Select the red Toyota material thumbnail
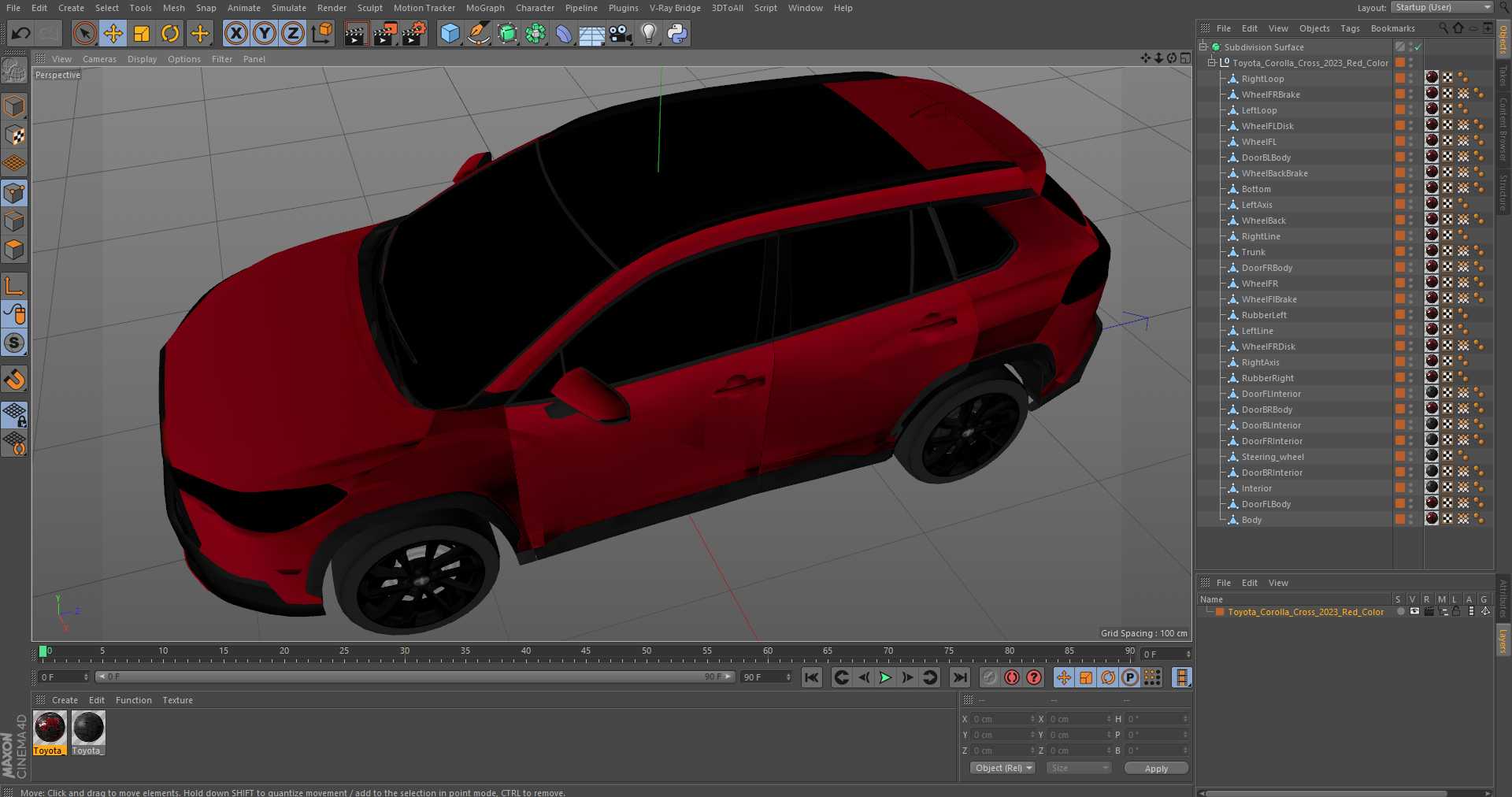This screenshot has height=797, width=1512. pos(50,728)
